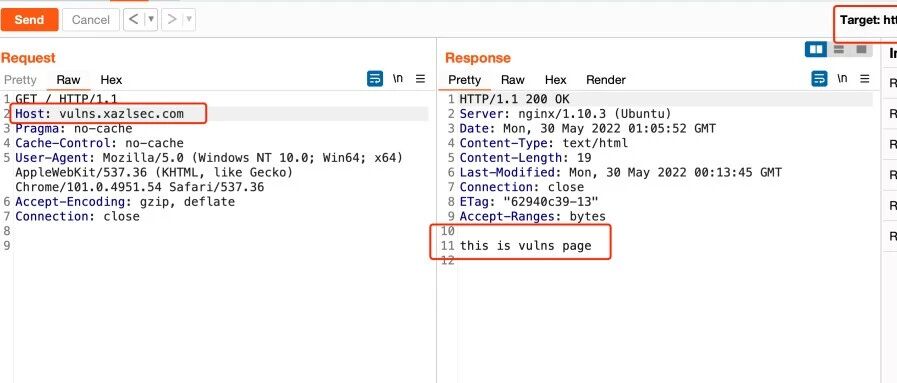Click the Accept-Ranges: bytes header
Screen dimensions: 897x383
[533, 217]
